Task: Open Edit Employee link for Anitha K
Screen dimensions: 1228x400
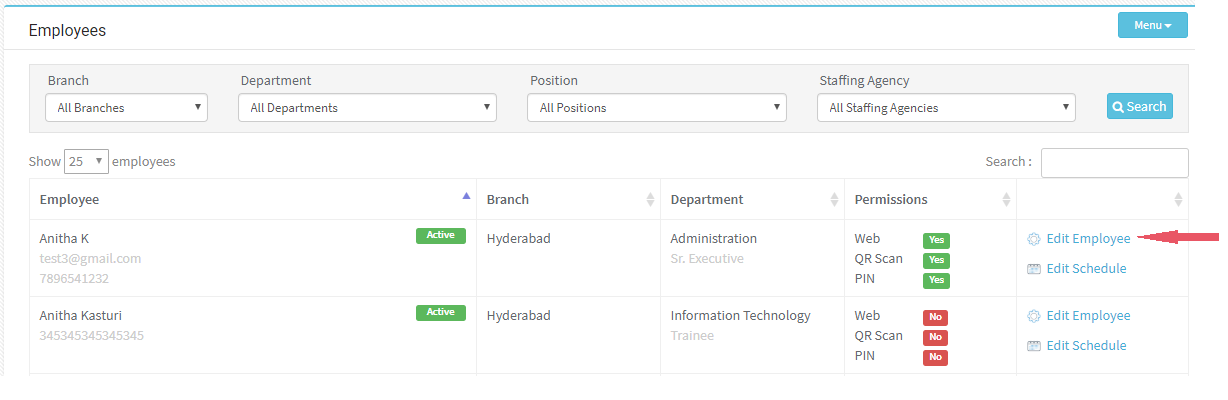Action: [x=1088, y=239]
